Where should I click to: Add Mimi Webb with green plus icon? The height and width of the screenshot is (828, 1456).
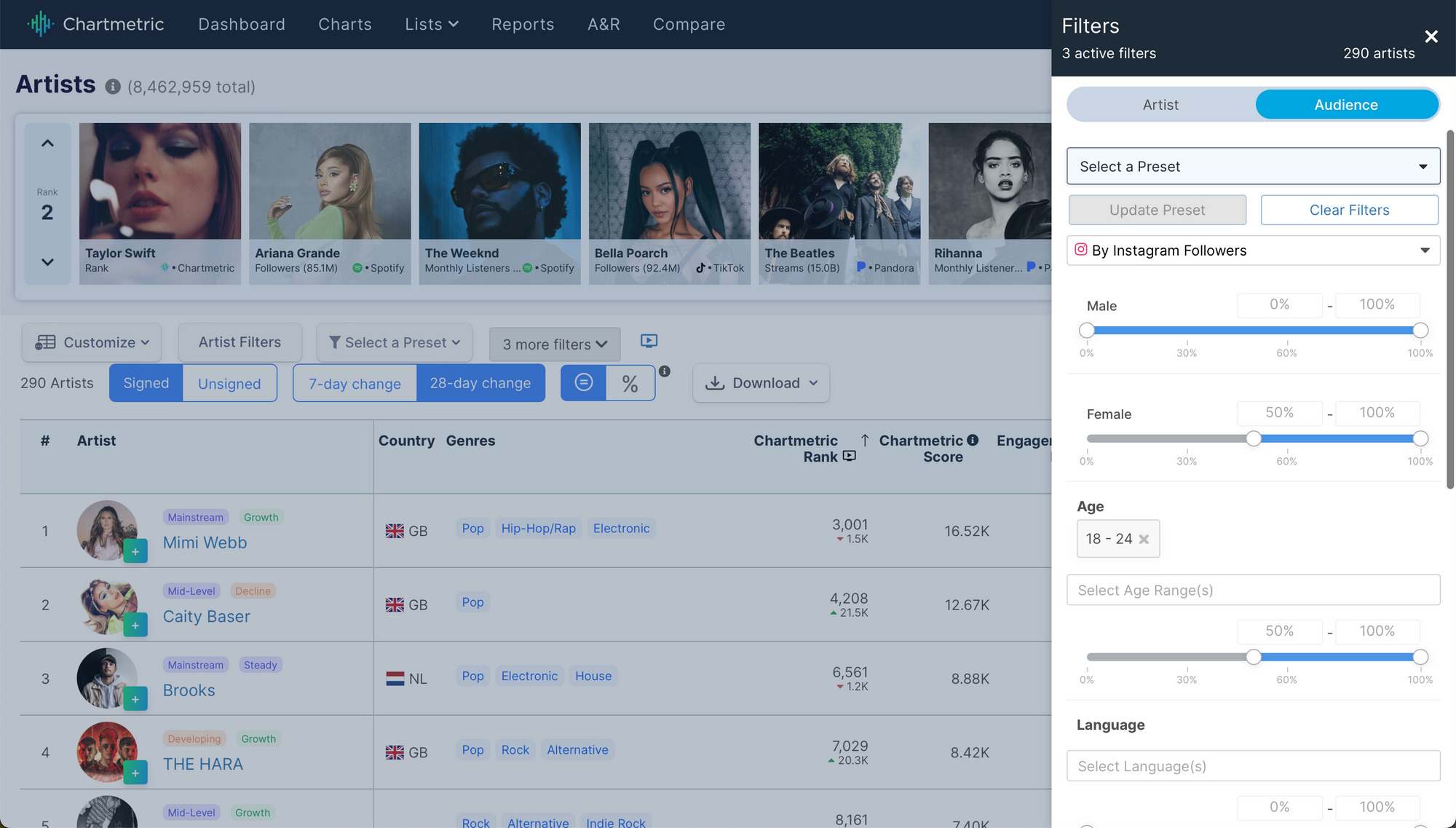135,551
